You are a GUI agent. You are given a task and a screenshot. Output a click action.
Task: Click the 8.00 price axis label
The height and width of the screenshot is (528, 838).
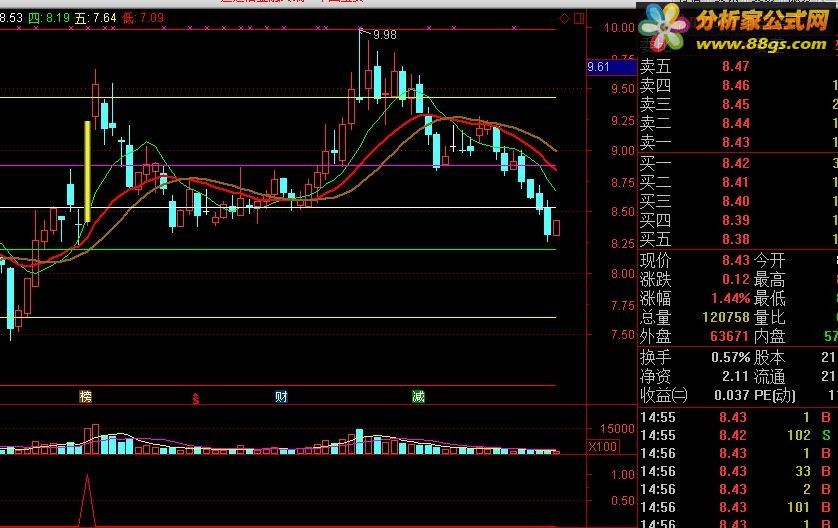click(623, 274)
